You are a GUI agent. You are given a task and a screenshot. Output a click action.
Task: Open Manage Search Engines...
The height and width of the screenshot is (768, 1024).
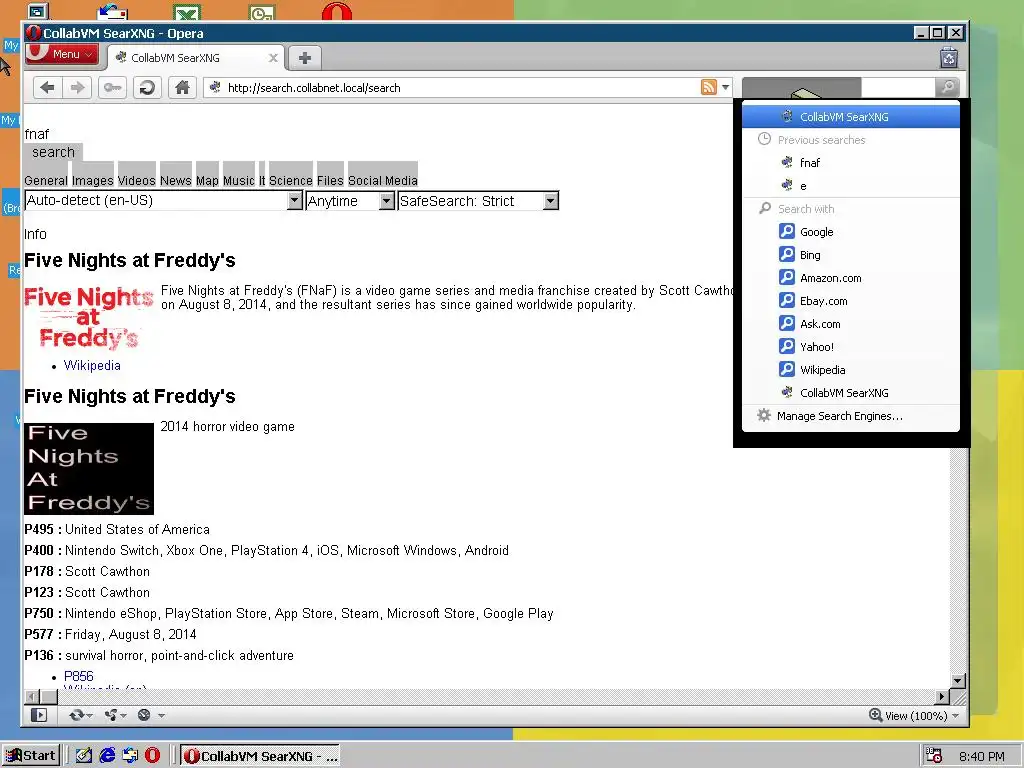[x=850, y=416]
